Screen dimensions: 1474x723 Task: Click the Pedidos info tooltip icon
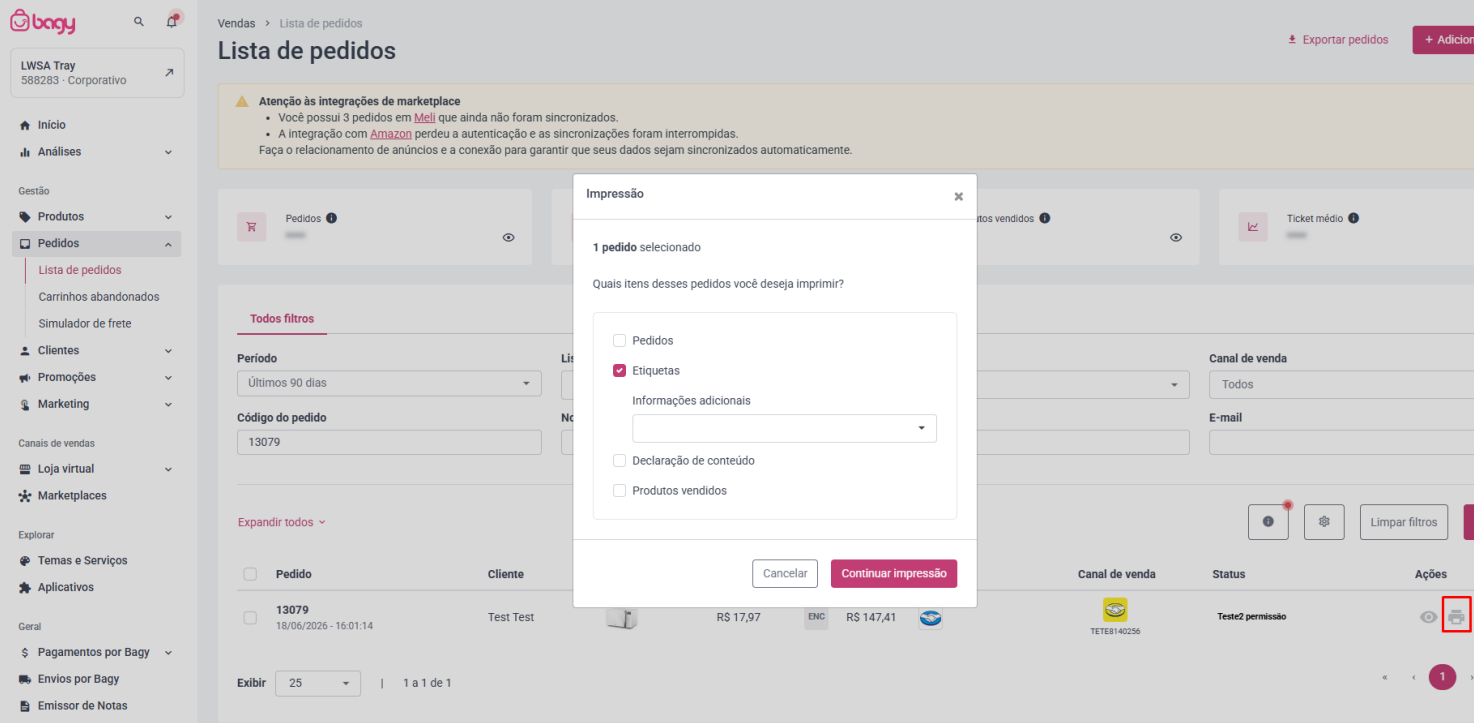[331, 218]
